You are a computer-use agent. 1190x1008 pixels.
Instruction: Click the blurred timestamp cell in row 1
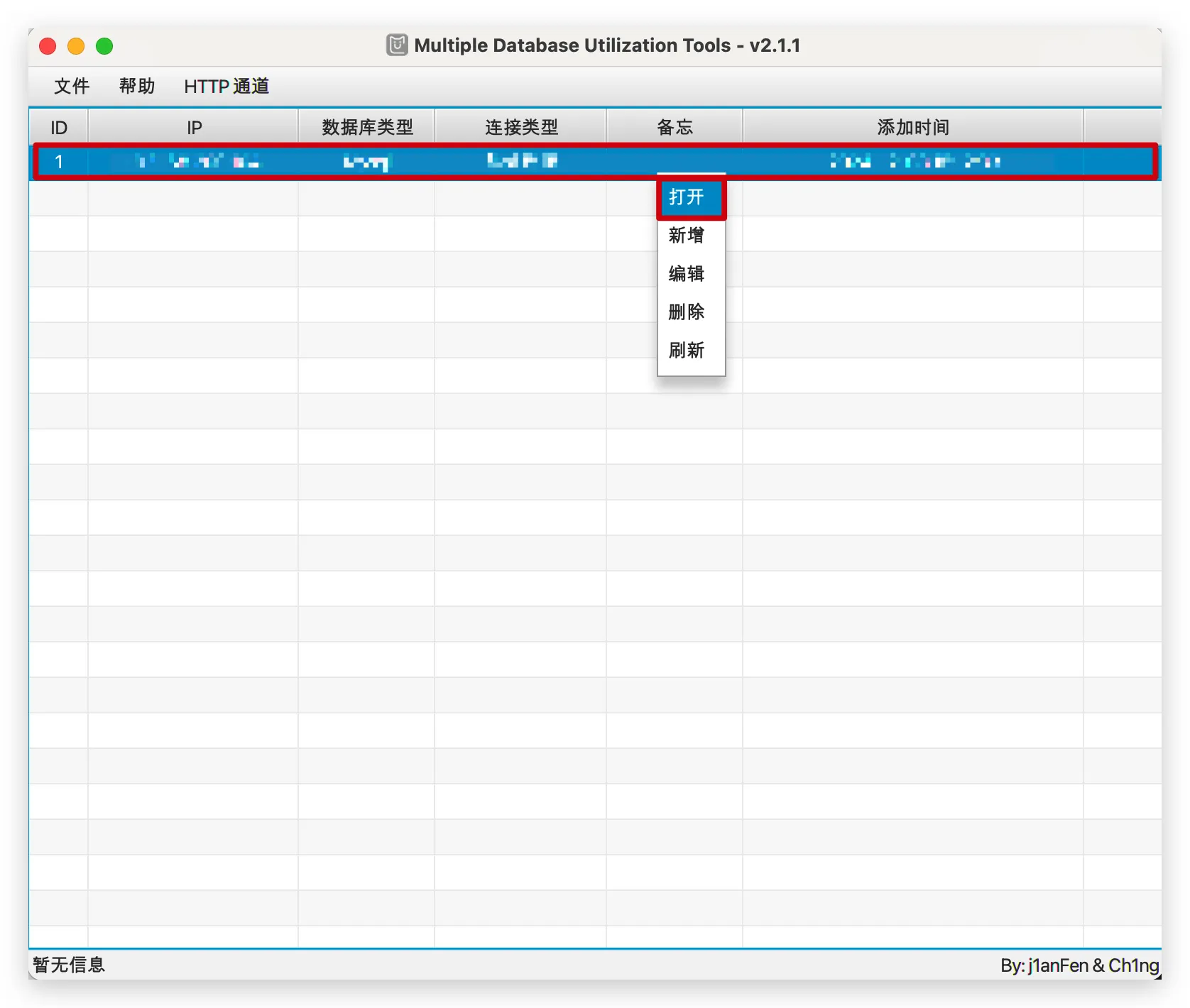tap(915, 162)
